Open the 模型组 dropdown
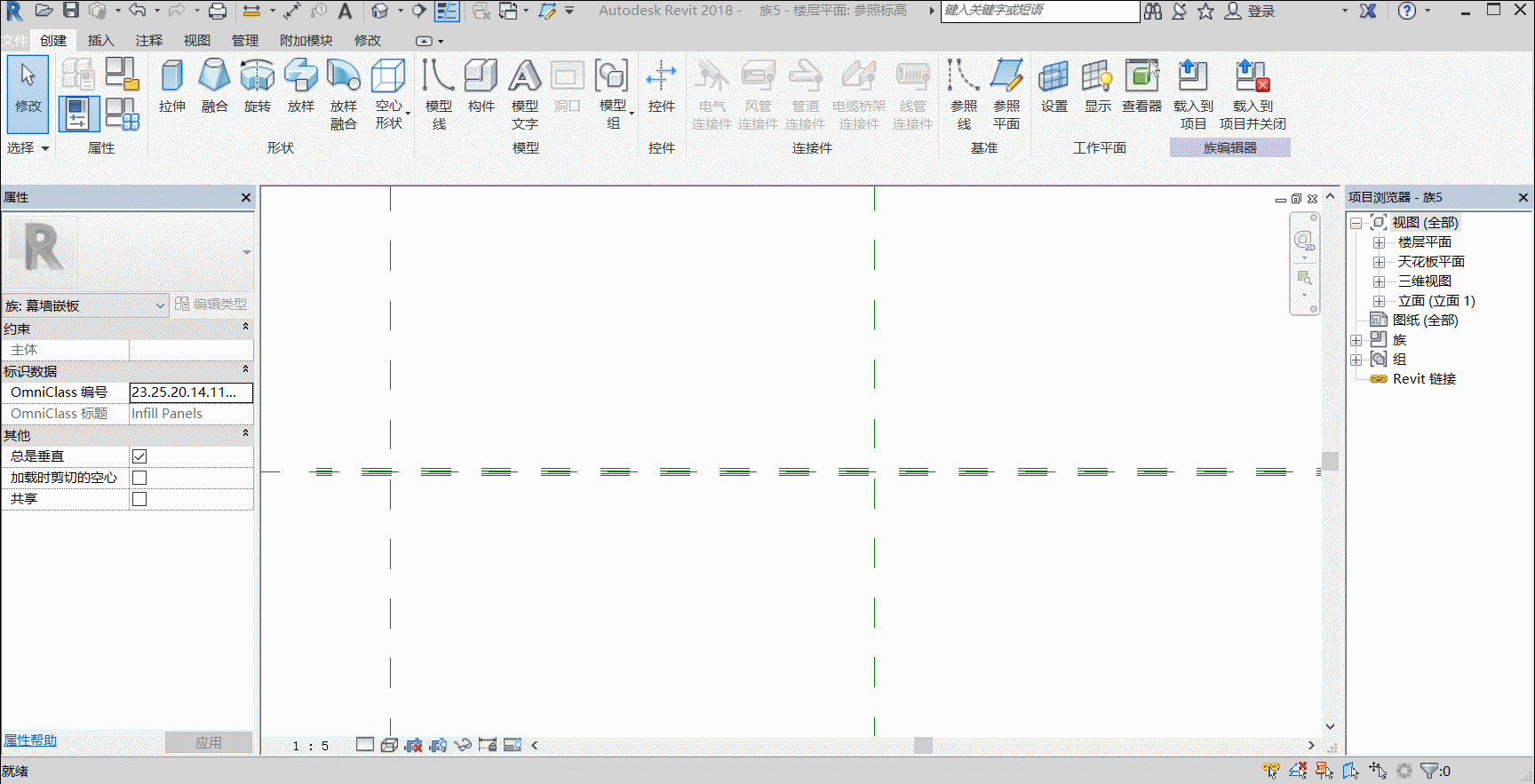The width and height of the screenshot is (1535, 784). (x=614, y=94)
